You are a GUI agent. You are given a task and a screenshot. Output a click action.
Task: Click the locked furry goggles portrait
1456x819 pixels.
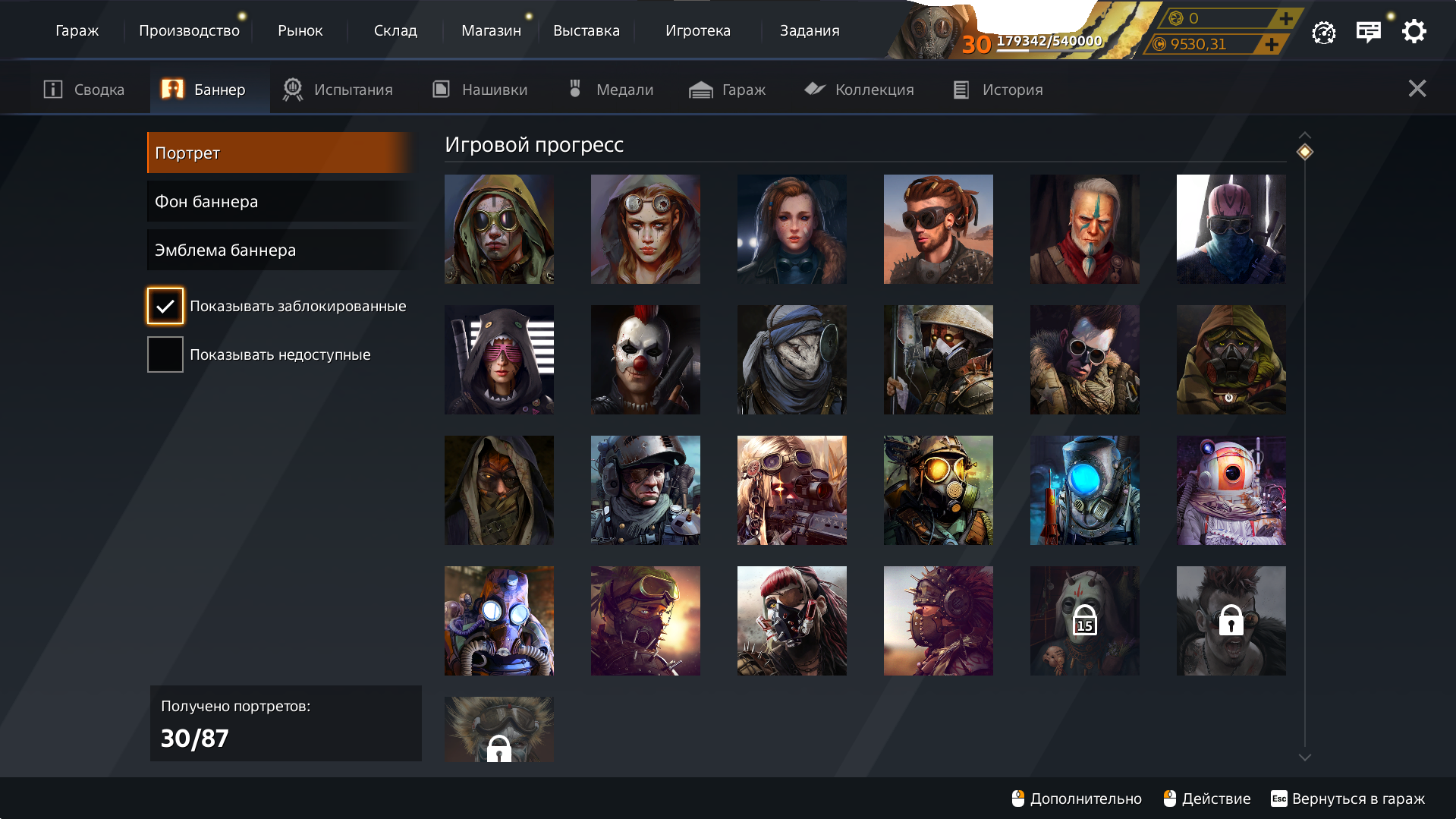[x=499, y=729]
